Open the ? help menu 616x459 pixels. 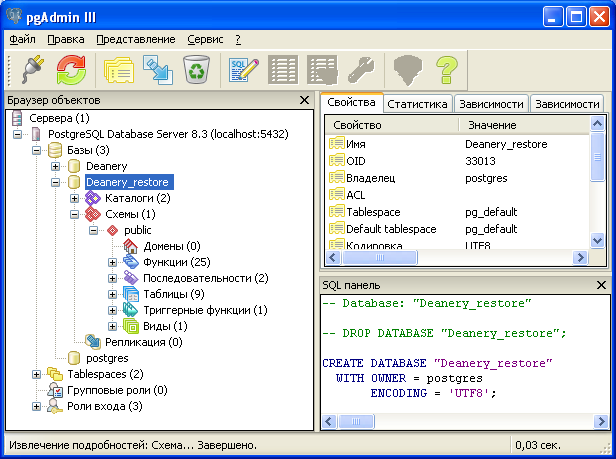click(x=238, y=39)
